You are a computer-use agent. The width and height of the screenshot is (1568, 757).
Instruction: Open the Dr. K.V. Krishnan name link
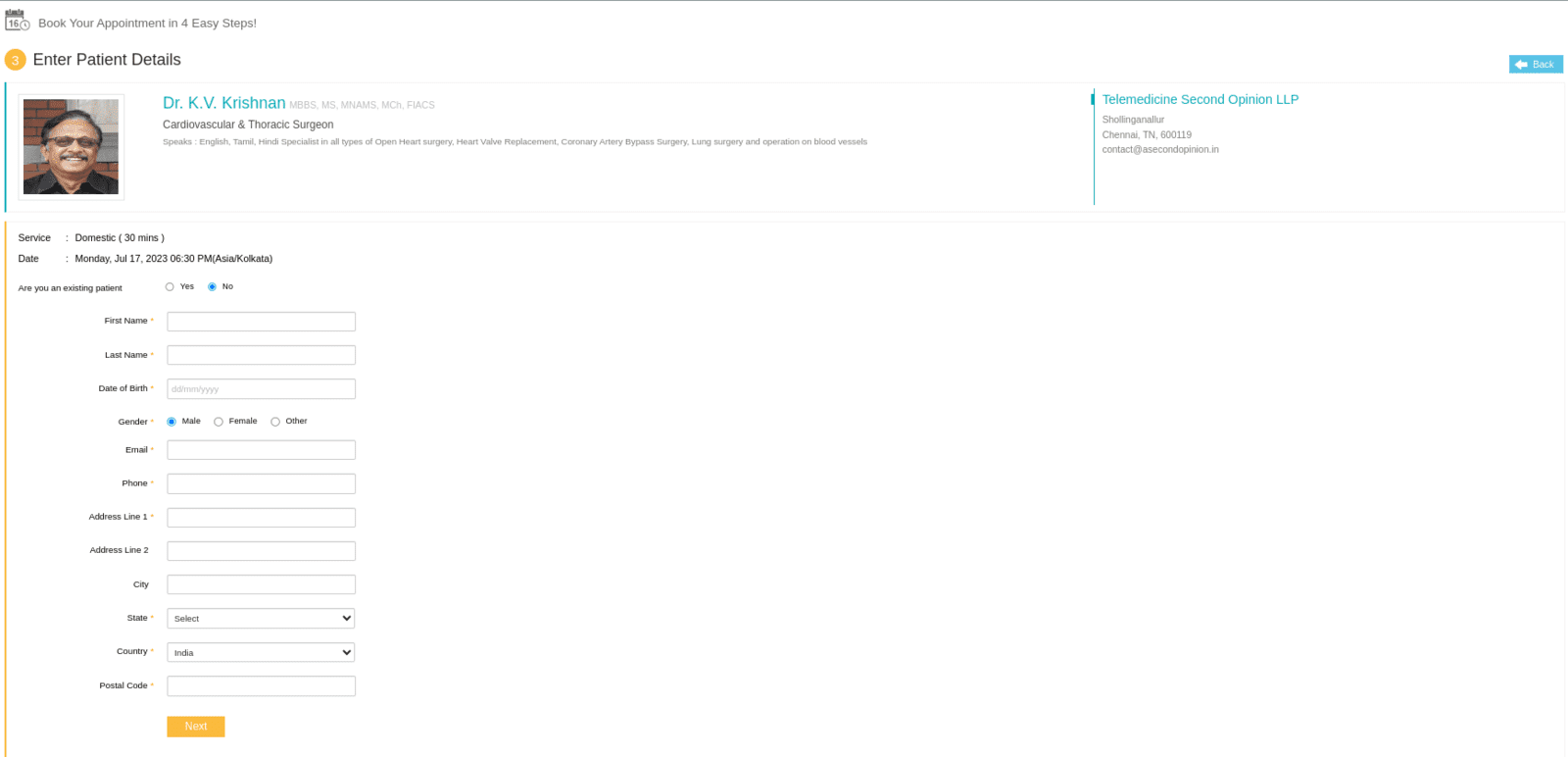point(224,103)
